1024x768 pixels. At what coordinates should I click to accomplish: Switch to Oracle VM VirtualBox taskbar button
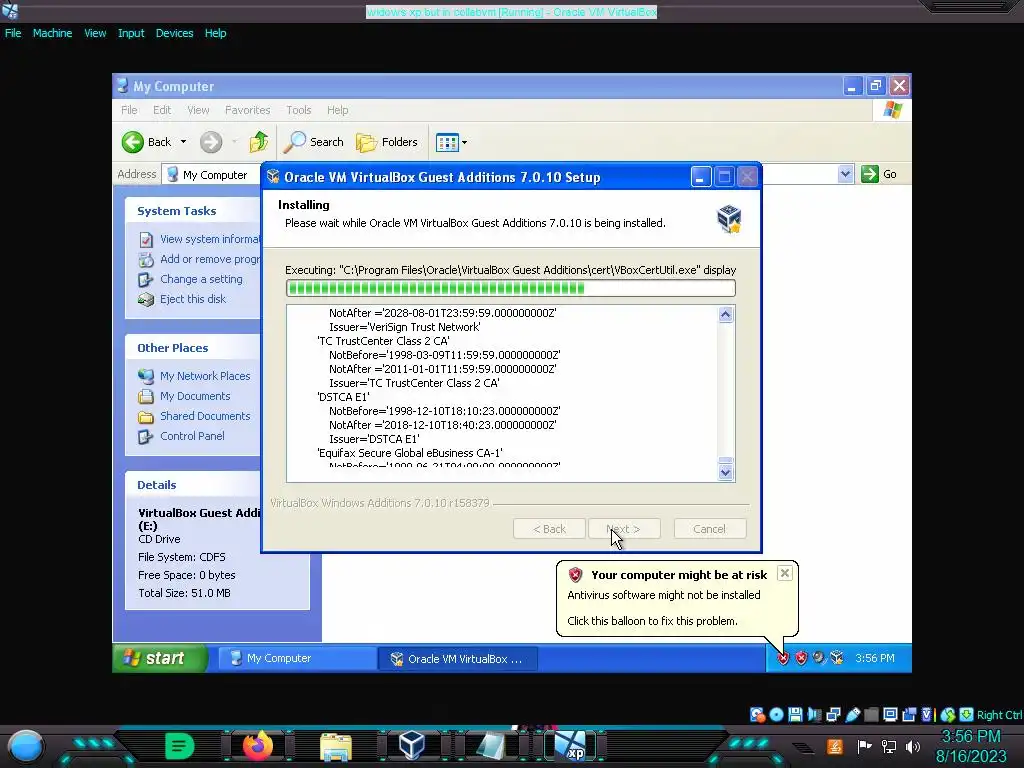coord(458,658)
